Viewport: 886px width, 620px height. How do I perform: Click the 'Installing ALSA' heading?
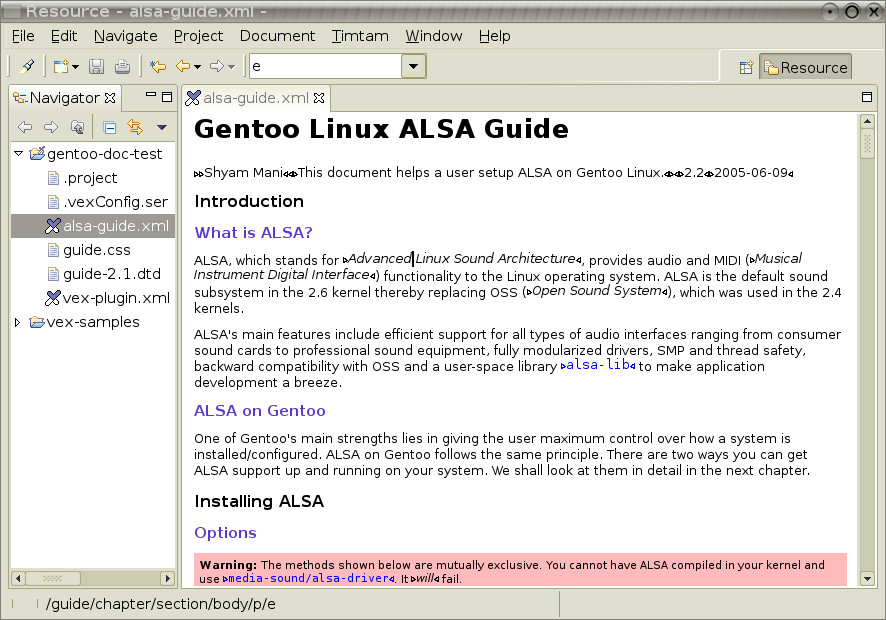[x=259, y=501]
